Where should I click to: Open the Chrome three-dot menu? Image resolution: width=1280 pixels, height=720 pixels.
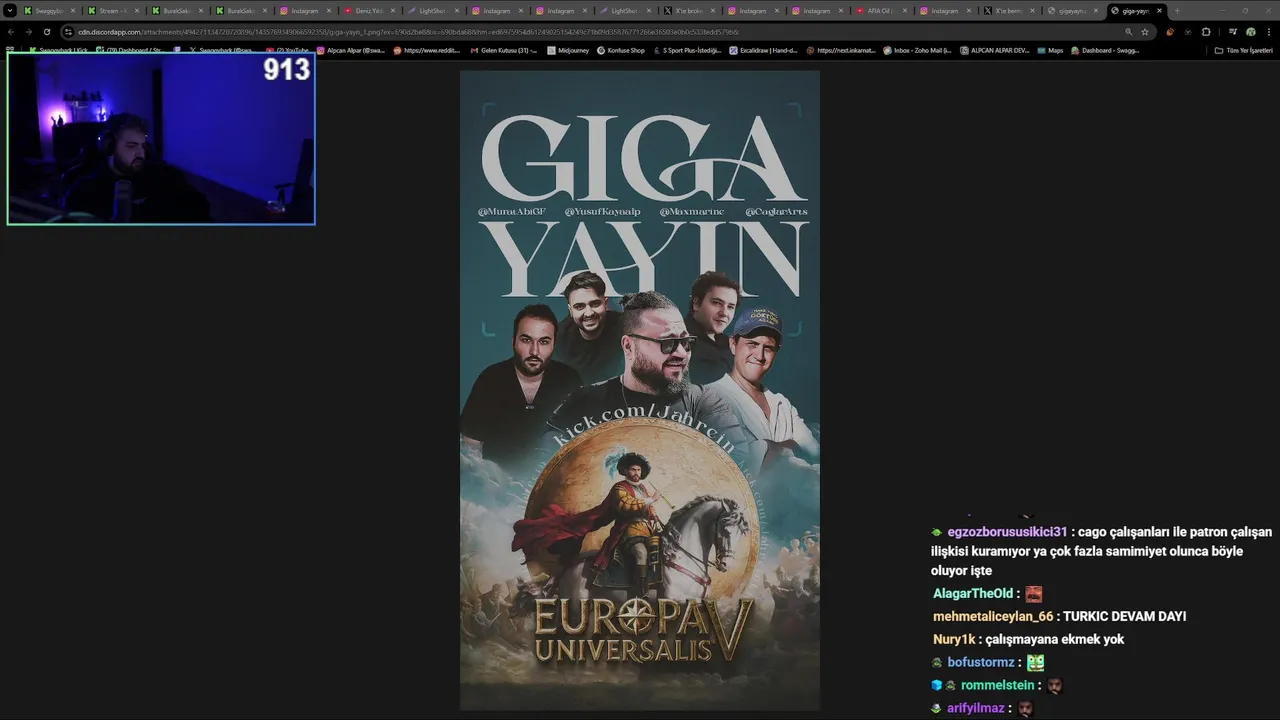tap(1268, 32)
